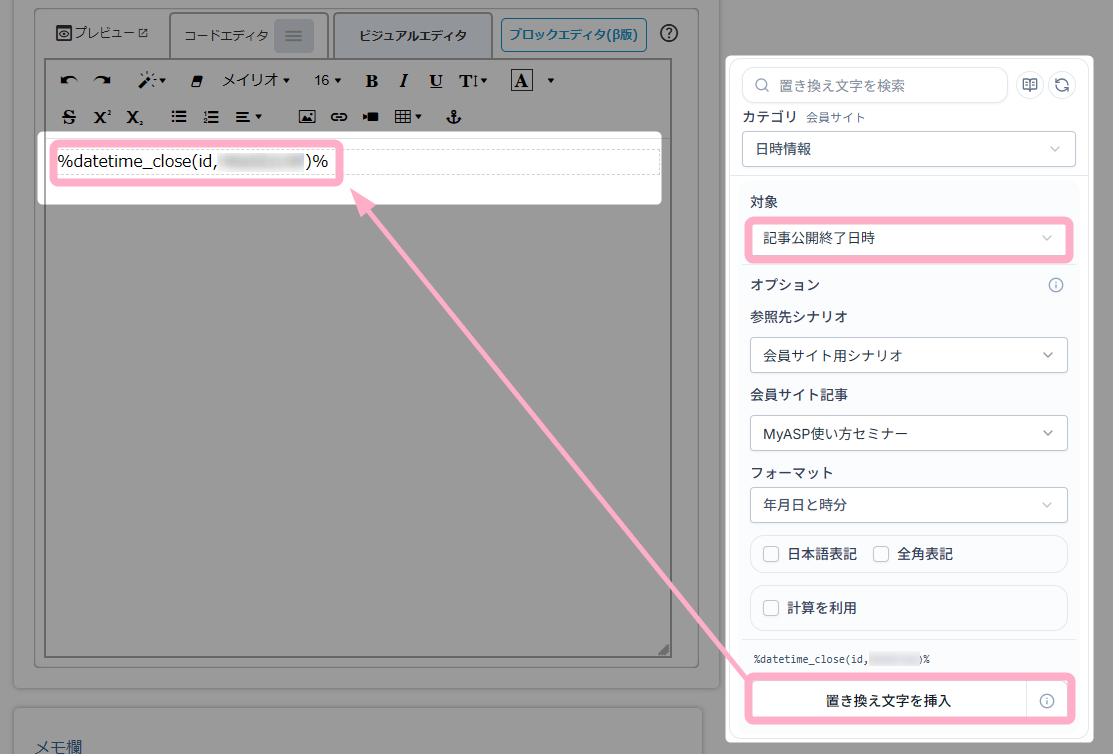Open the code editor hamburger menu
Image resolution: width=1113 pixels, height=754 pixels.
(x=294, y=35)
